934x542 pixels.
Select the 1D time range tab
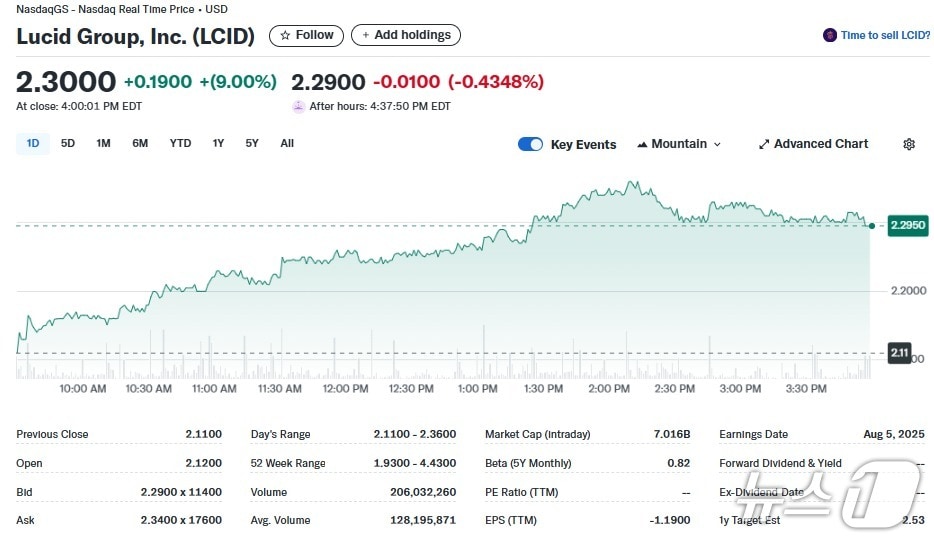pyautogui.click(x=33, y=143)
